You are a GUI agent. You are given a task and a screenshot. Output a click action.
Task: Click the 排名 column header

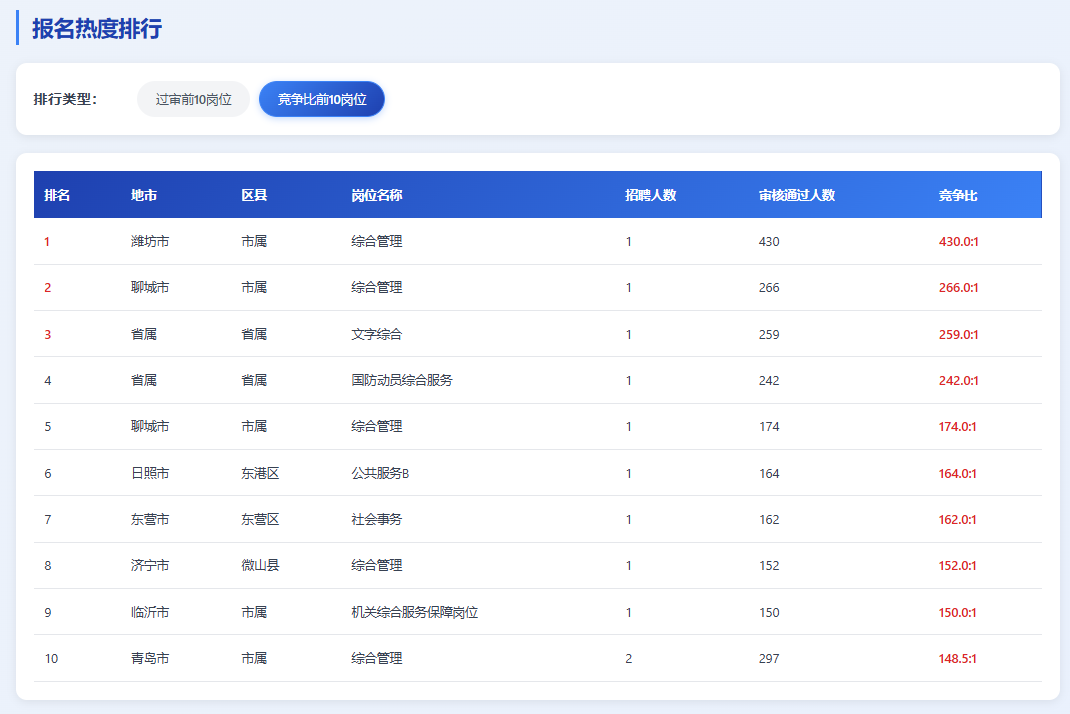tap(57, 195)
